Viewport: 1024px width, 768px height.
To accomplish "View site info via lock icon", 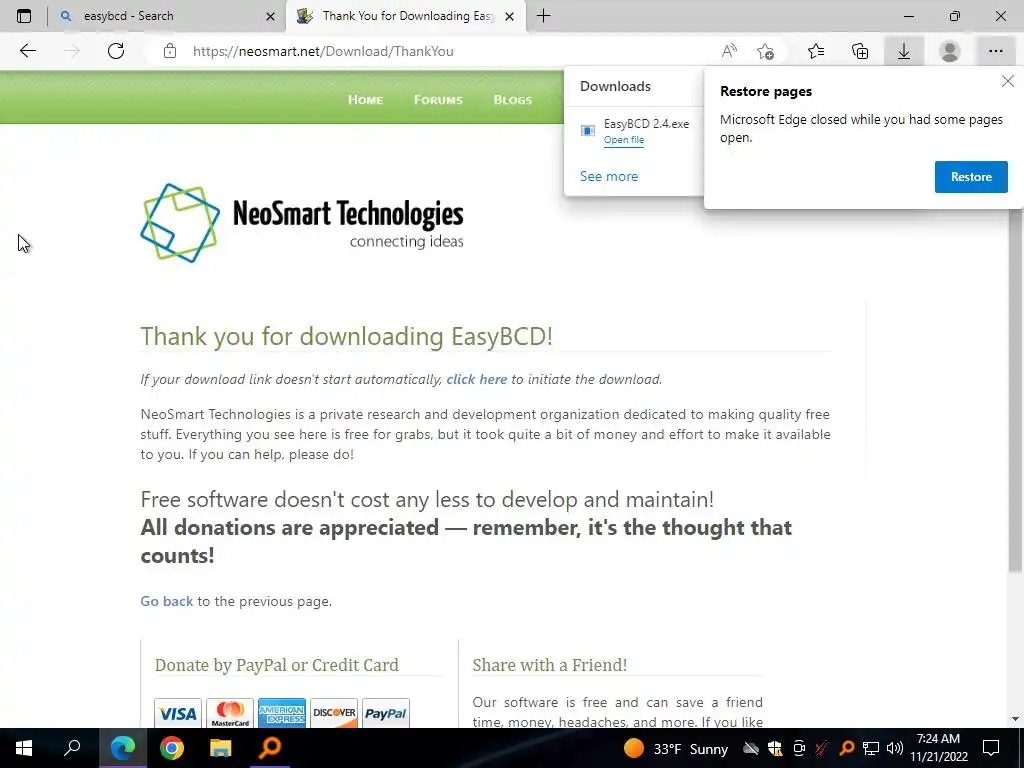I will (170, 51).
